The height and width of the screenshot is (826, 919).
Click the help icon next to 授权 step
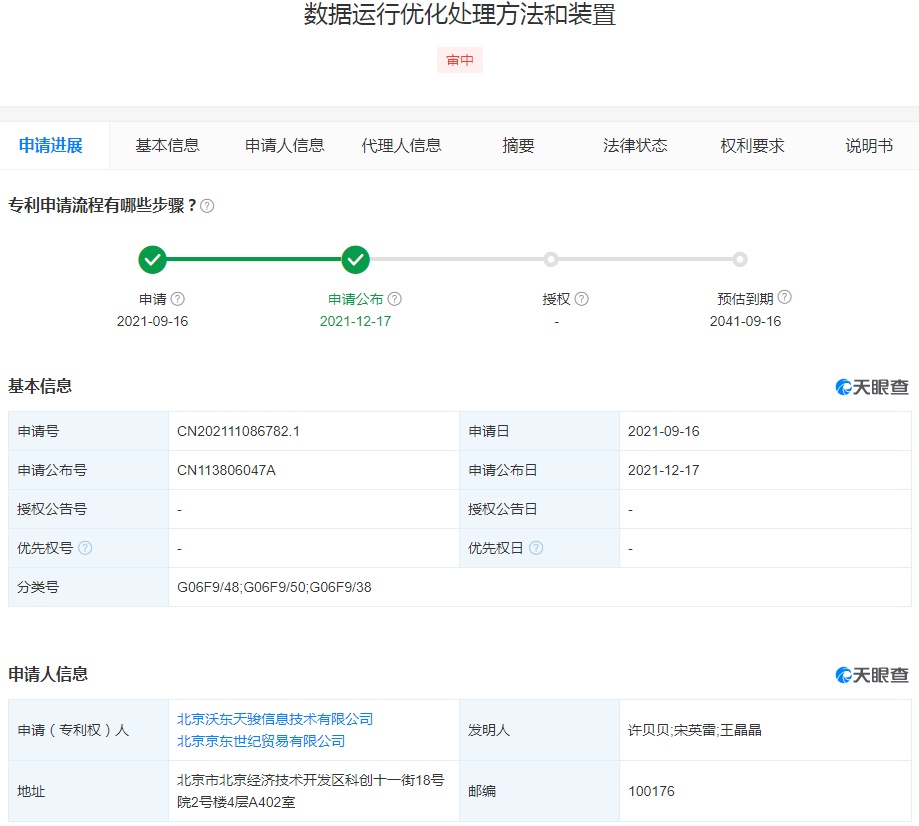coord(581,299)
